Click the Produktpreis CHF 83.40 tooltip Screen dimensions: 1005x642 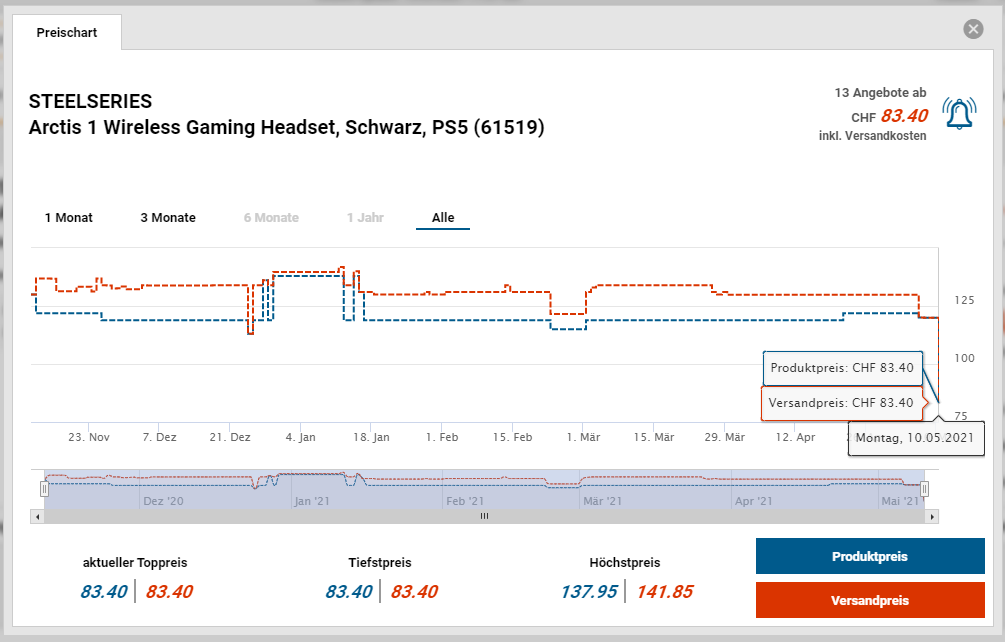click(x=842, y=368)
